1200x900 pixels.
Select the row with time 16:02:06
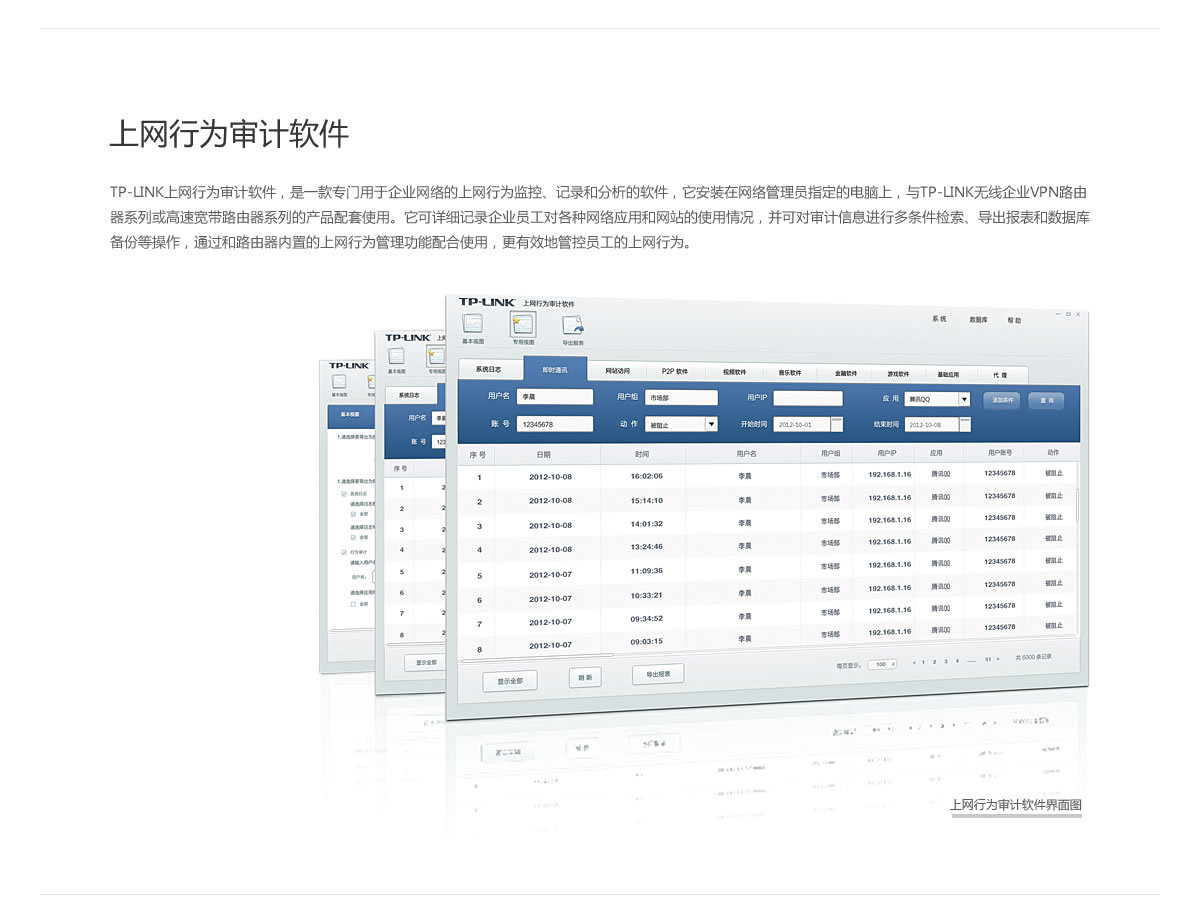pos(767,476)
